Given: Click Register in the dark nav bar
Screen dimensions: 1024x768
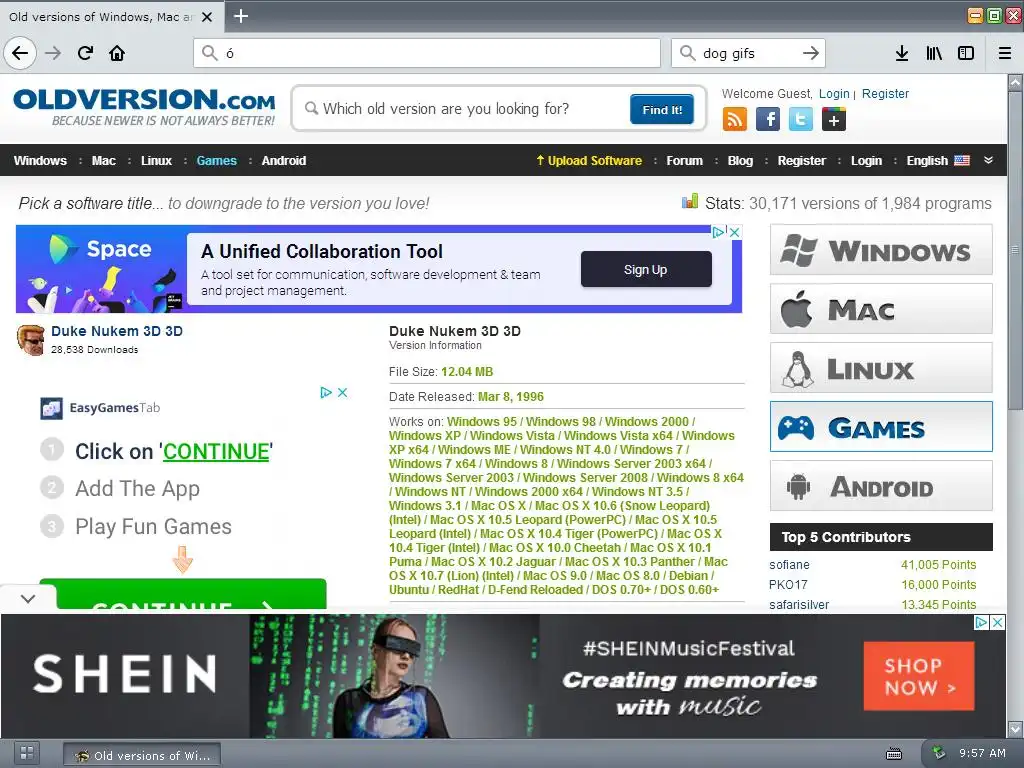Looking at the screenshot, I should pos(801,161).
